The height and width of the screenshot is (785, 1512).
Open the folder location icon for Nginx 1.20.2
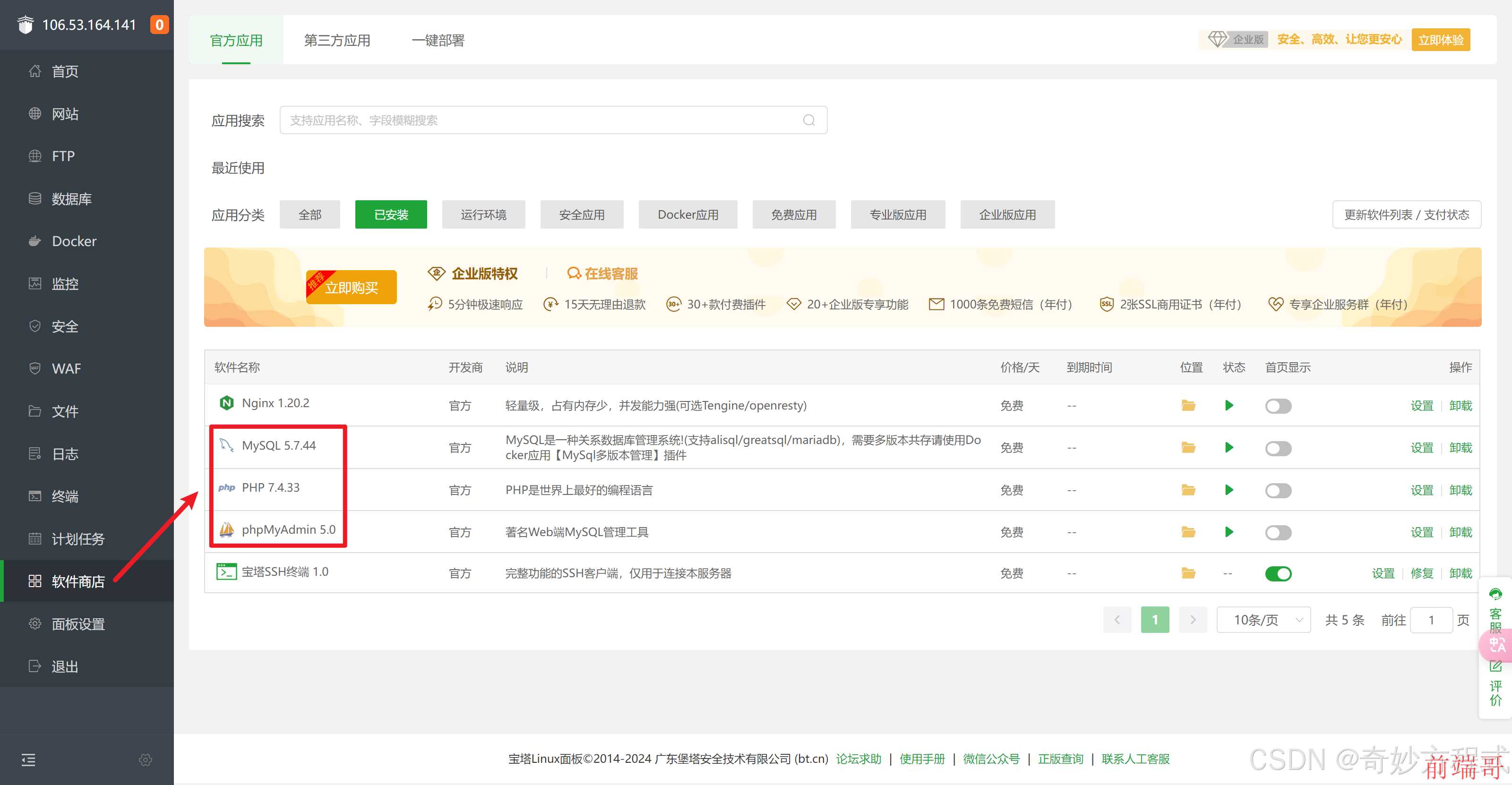[x=1188, y=405]
